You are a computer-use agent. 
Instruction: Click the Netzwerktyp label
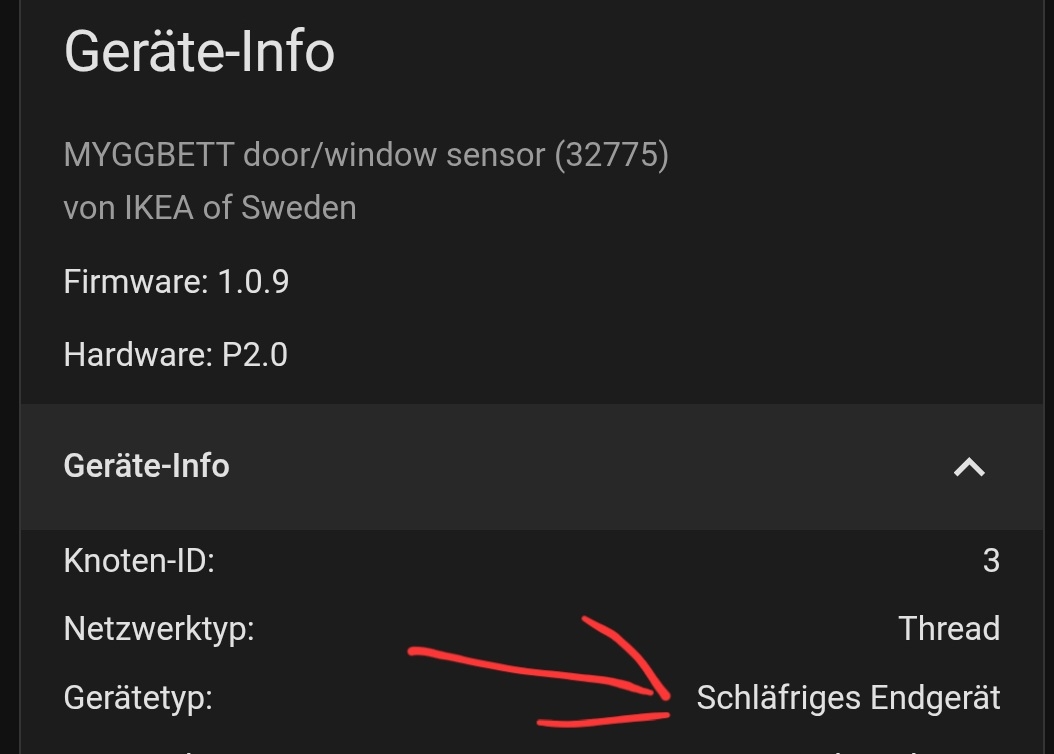click(x=159, y=629)
